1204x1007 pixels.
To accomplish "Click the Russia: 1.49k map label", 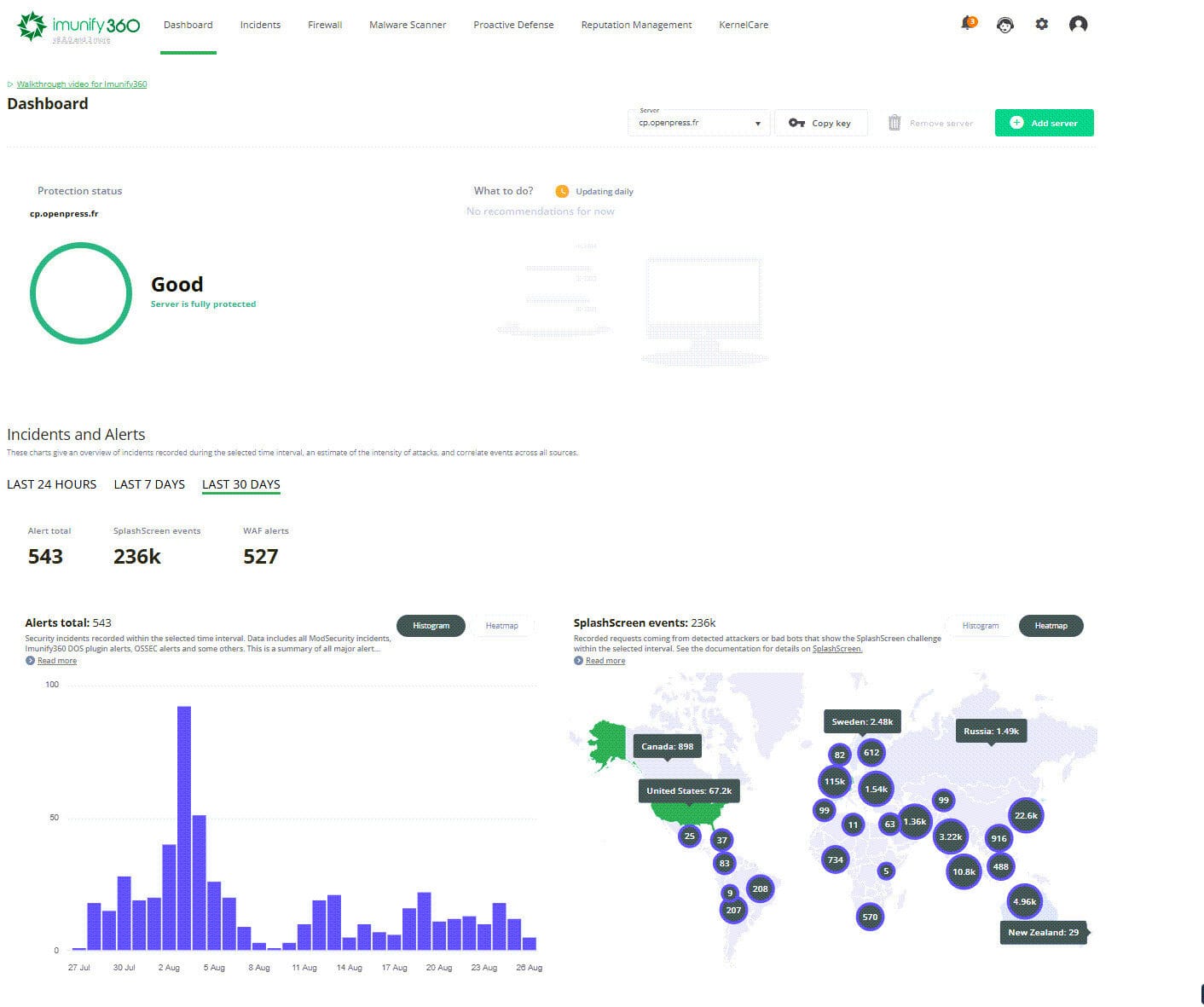I will tap(991, 731).
